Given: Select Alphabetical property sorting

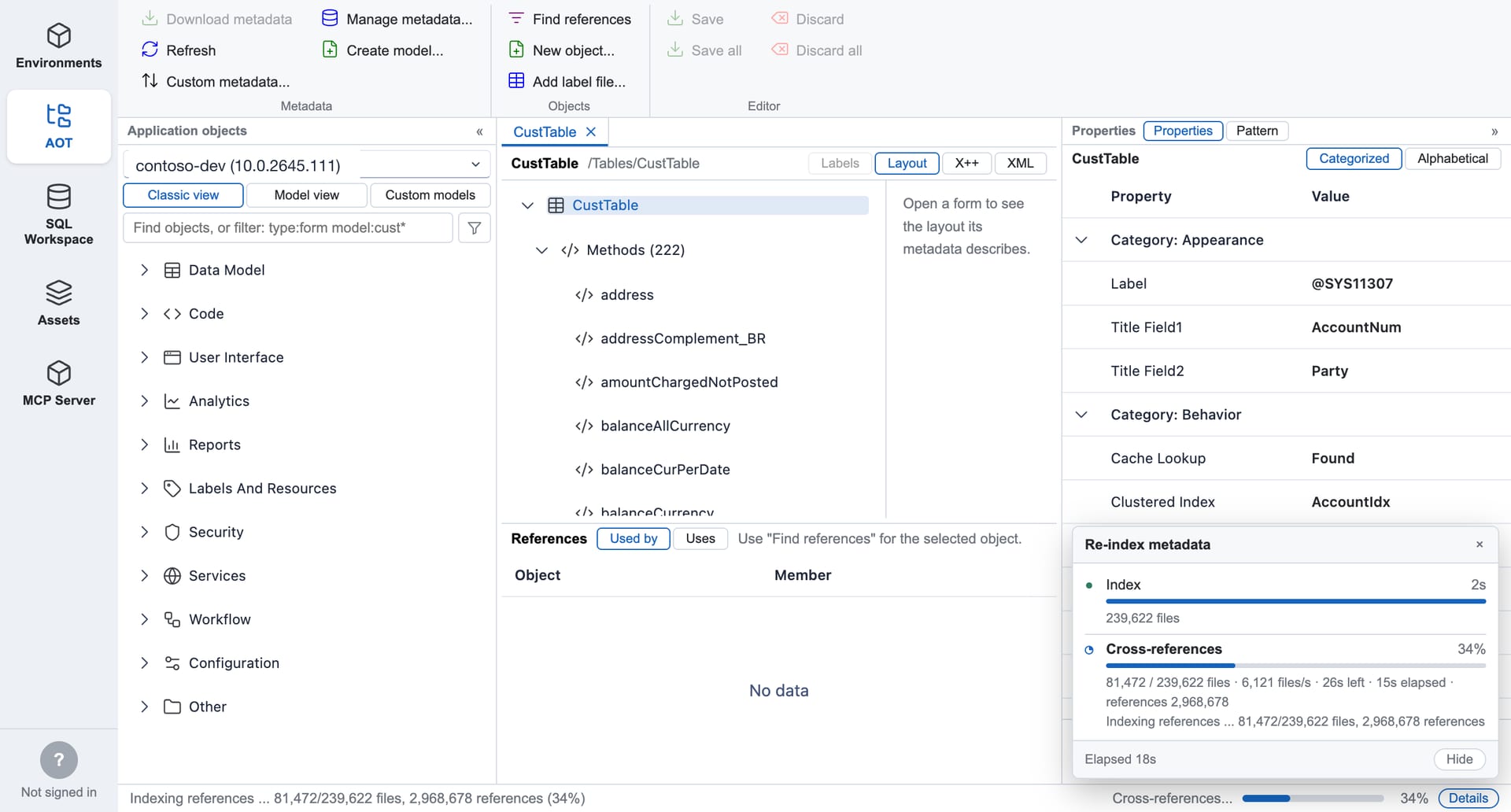Looking at the screenshot, I should pos(1453,158).
